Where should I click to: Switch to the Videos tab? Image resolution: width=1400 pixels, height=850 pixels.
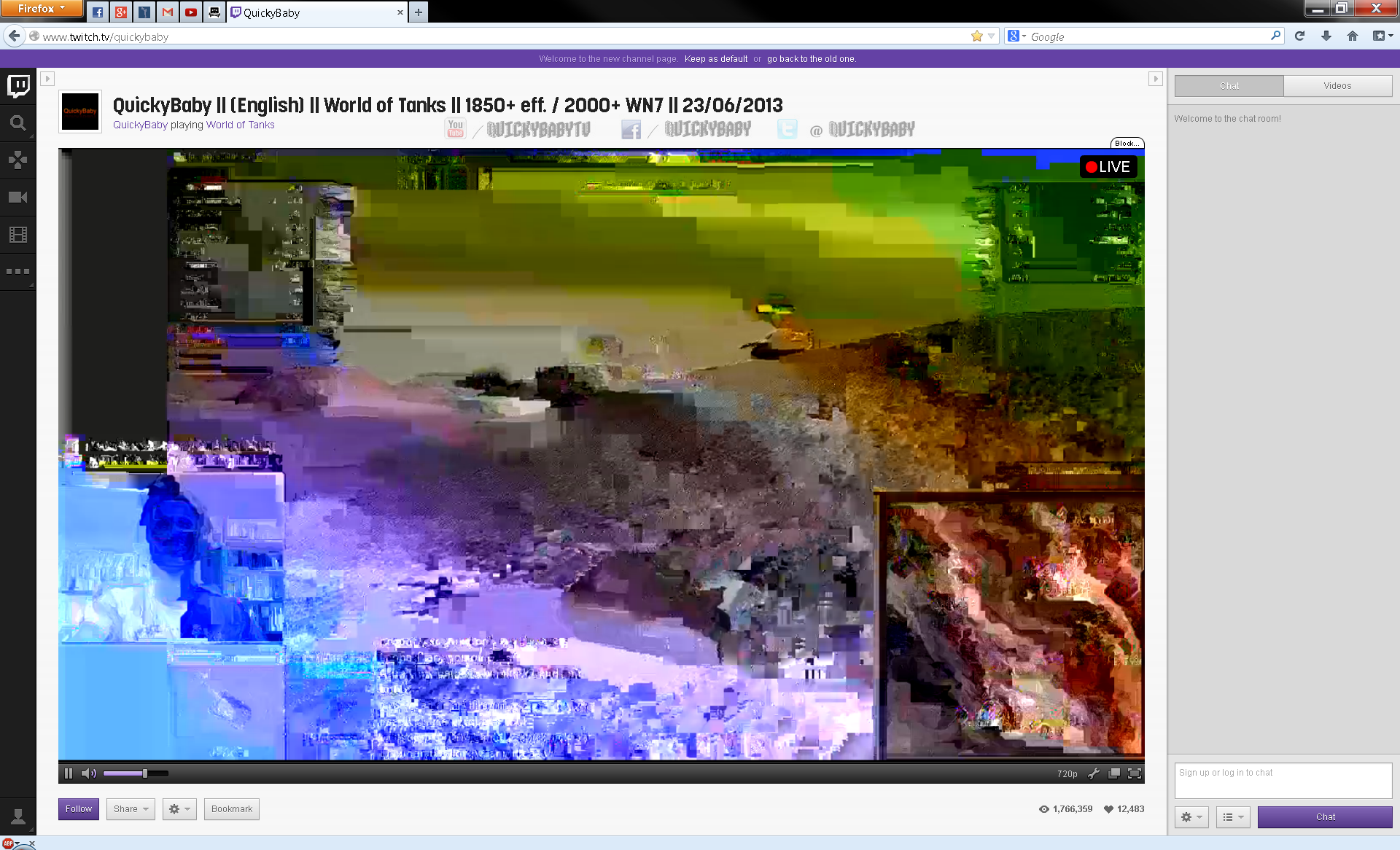(1337, 86)
